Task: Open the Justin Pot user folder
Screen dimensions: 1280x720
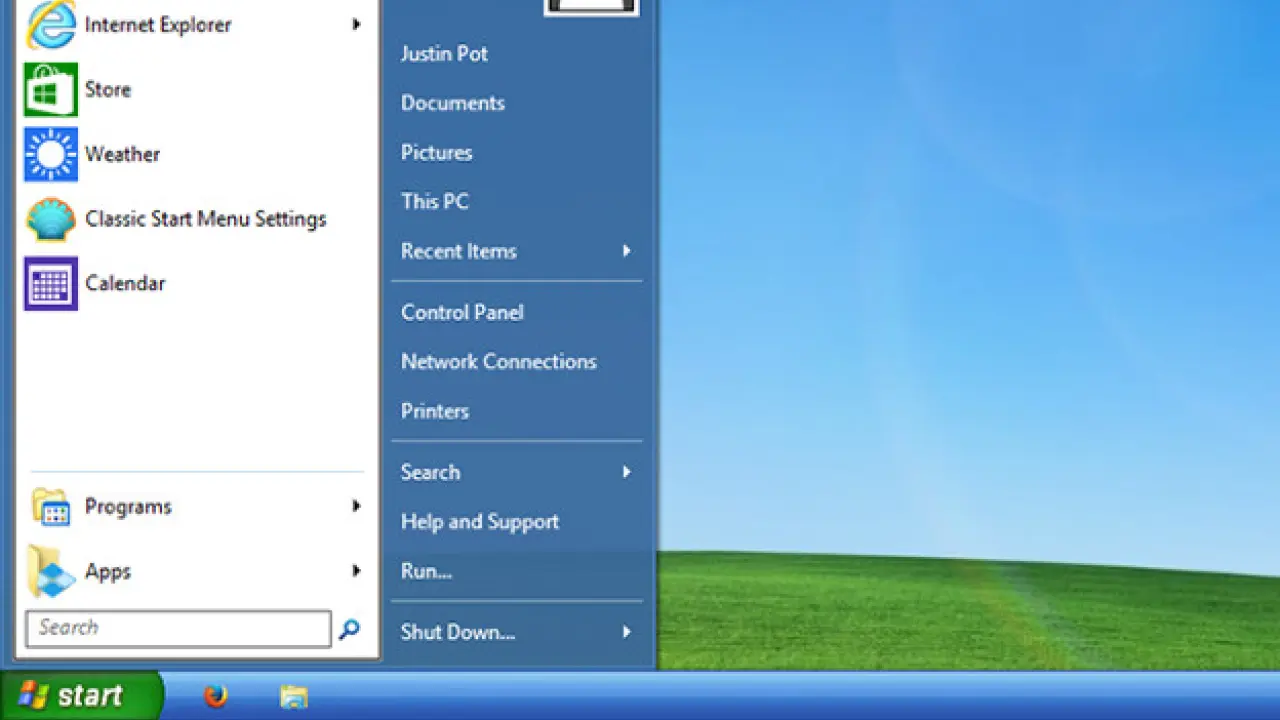Action: (x=444, y=54)
